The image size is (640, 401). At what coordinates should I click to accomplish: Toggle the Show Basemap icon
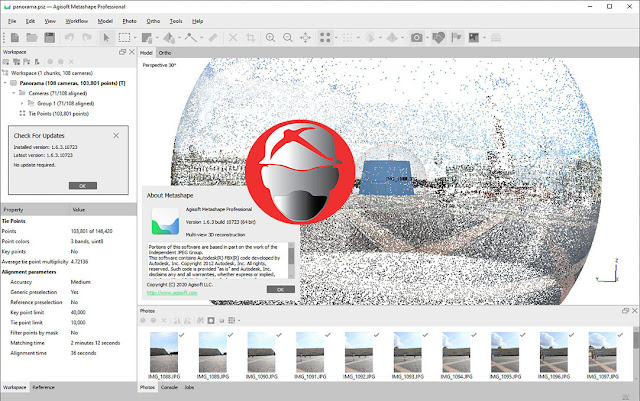click(x=496, y=38)
